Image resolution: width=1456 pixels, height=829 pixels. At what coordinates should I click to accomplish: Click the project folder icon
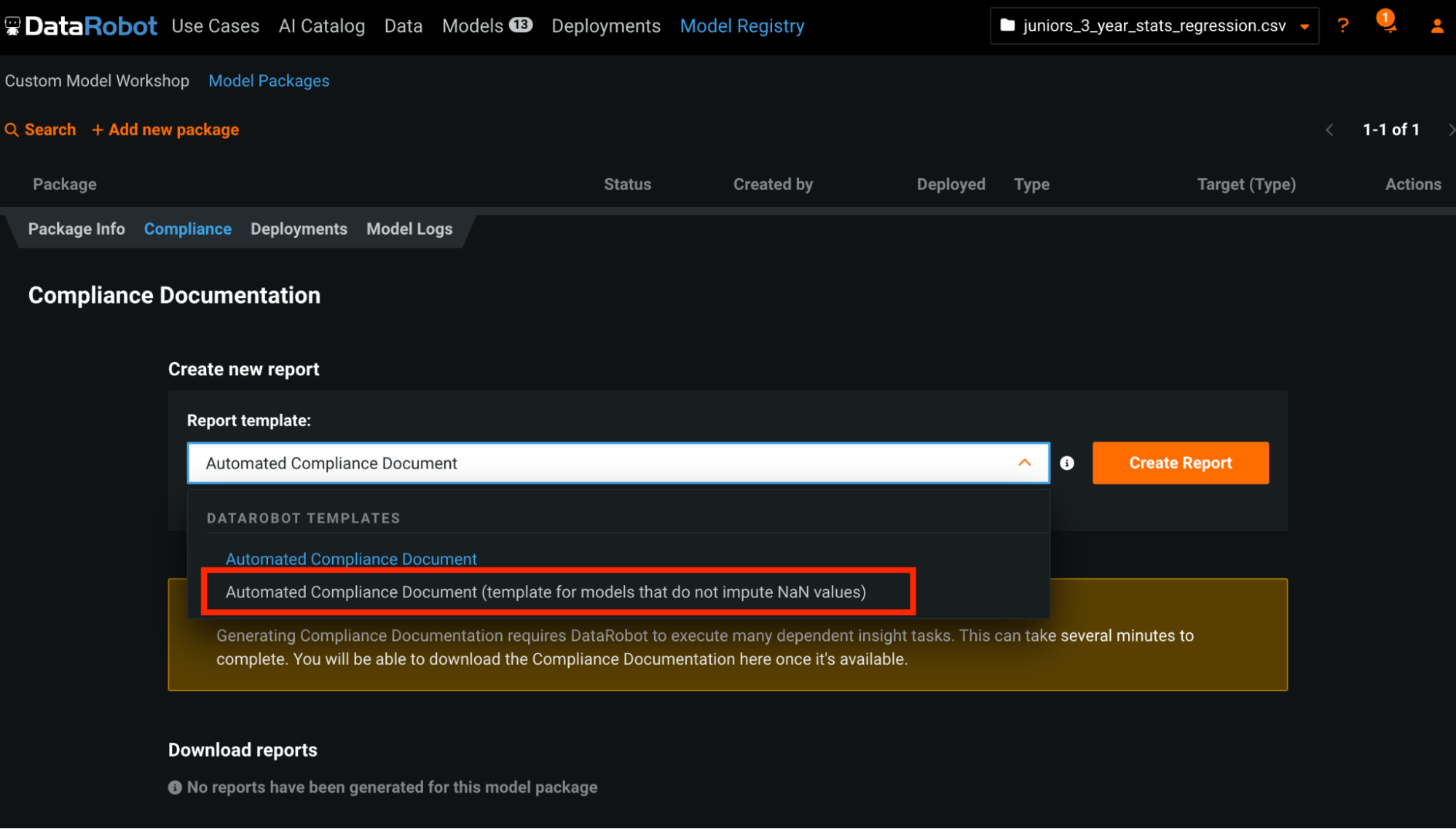tap(1007, 25)
